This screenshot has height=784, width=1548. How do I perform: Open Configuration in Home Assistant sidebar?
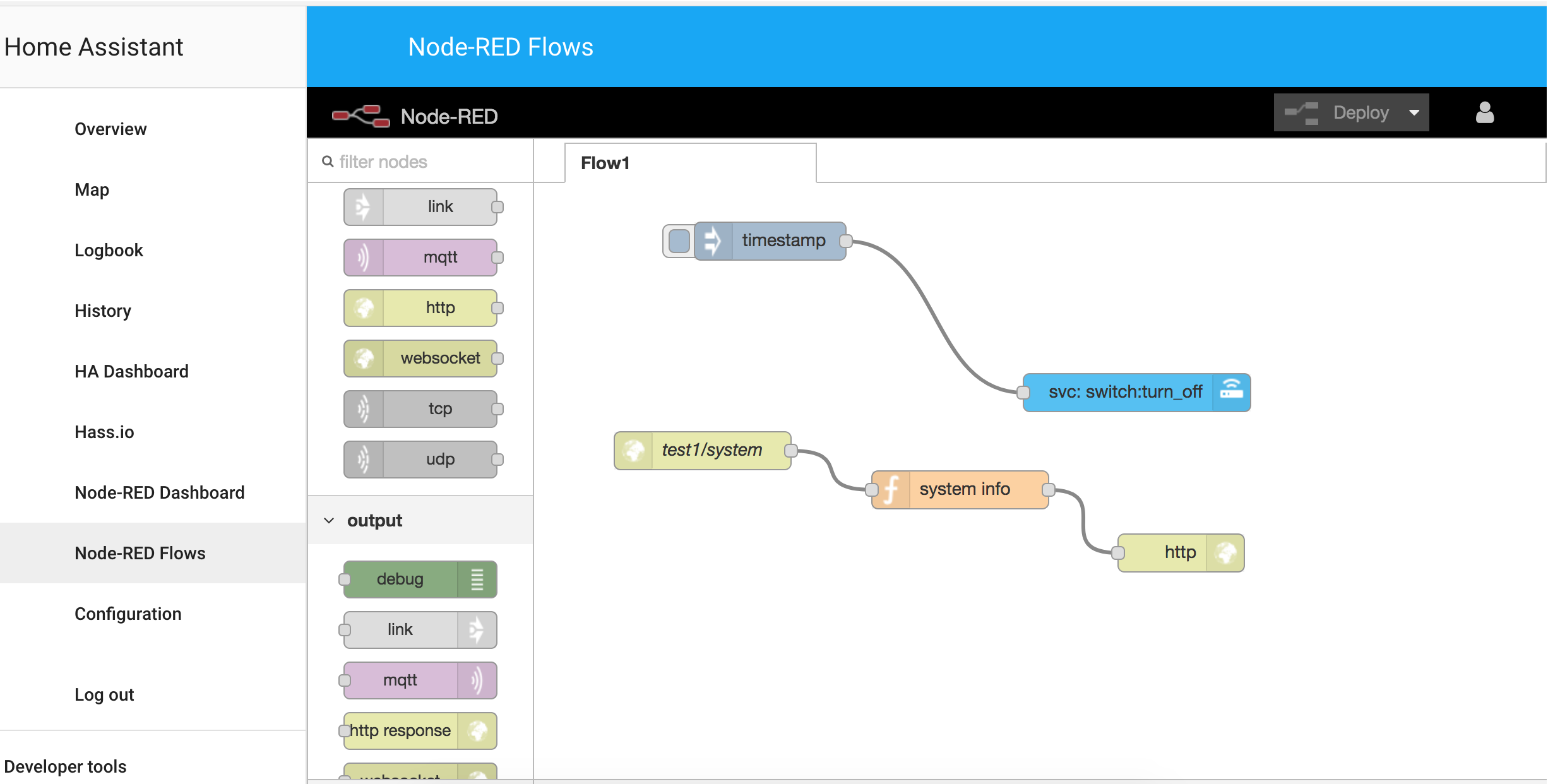click(128, 614)
